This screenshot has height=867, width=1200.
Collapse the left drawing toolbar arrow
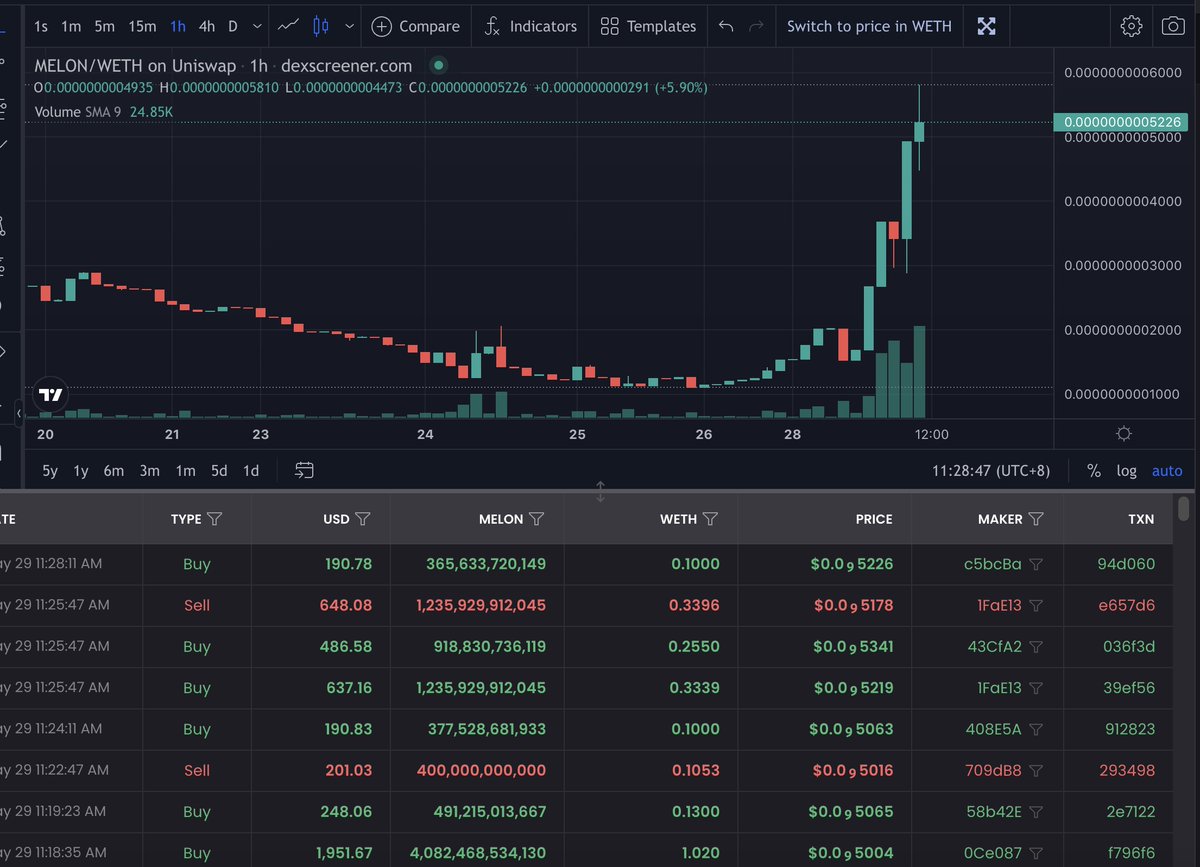click(x=18, y=411)
